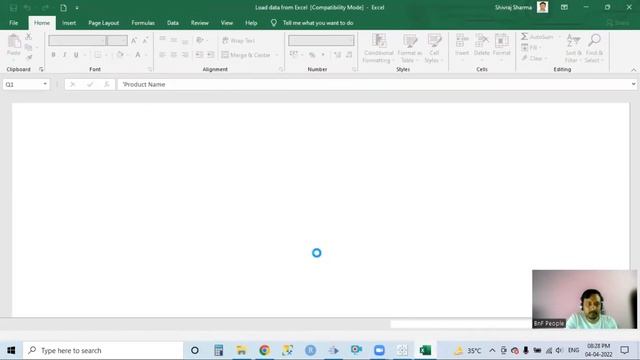
Task: Center text horizontally in Alignment group
Action: [174, 55]
